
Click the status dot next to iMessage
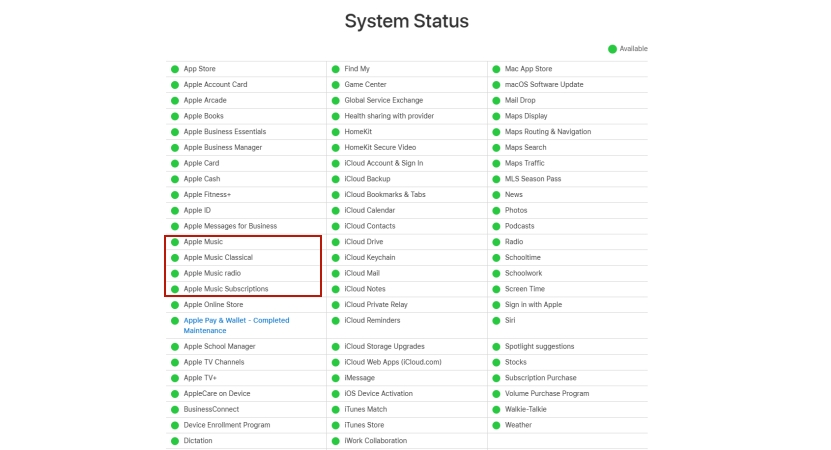[x=335, y=378]
